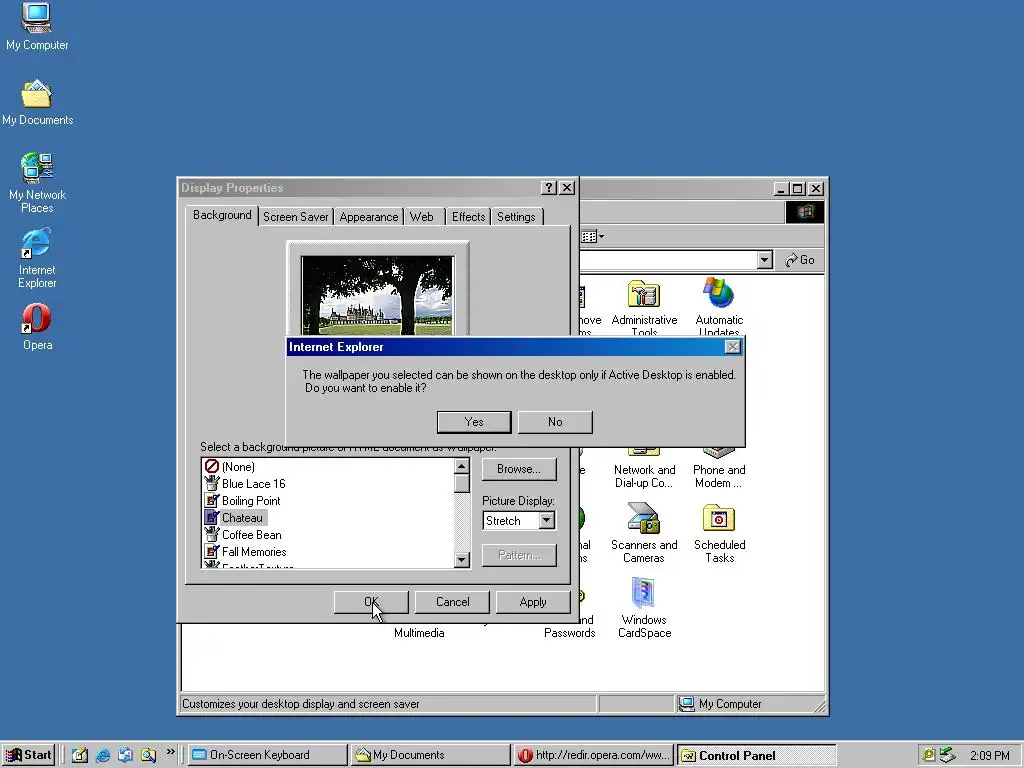Switch to On-Screen Keyboard taskbar button

267,755
